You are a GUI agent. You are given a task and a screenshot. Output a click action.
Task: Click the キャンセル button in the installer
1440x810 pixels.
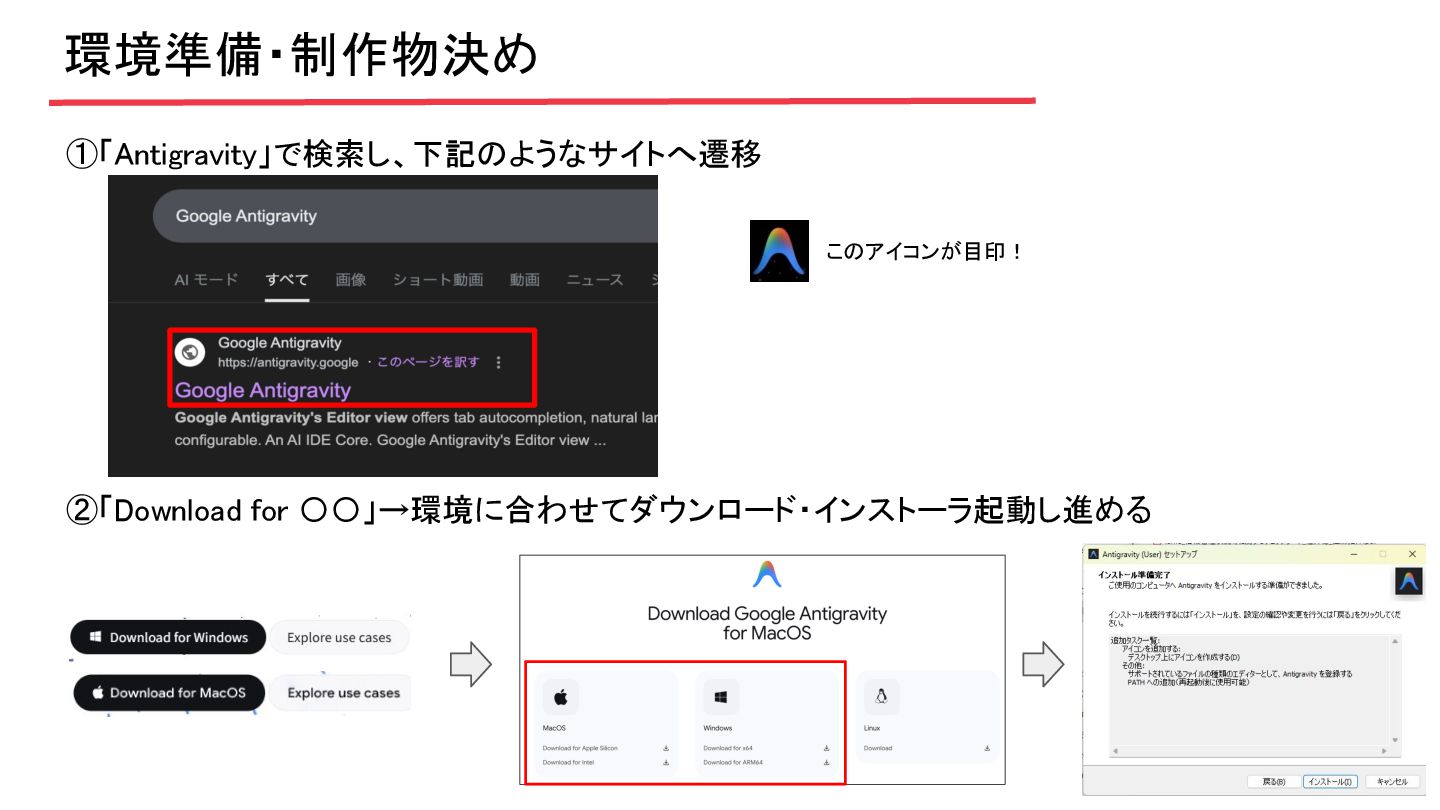pos(1392,781)
